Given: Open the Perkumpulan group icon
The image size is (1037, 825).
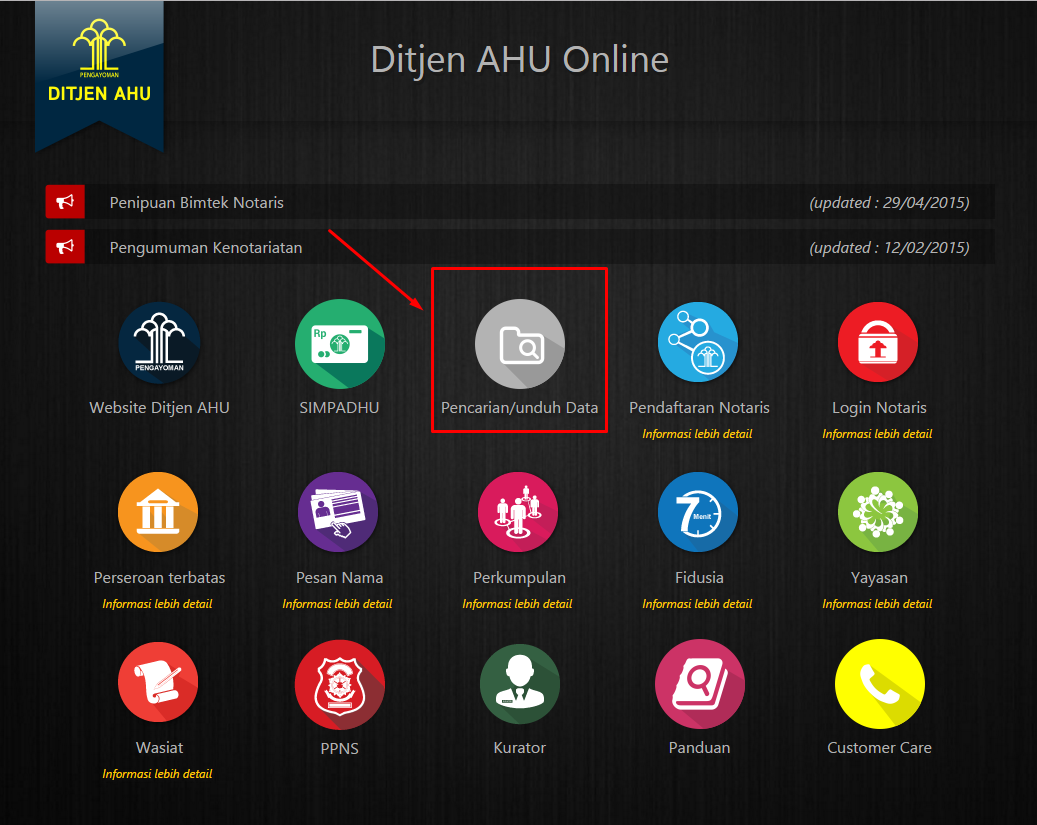Looking at the screenshot, I should (x=518, y=512).
